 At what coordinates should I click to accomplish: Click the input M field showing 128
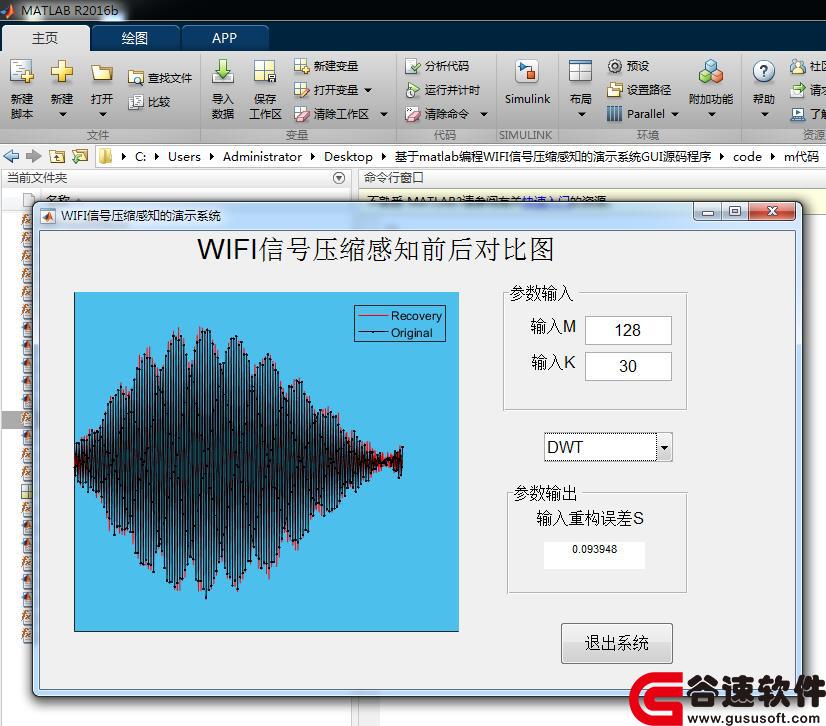coord(628,330)
